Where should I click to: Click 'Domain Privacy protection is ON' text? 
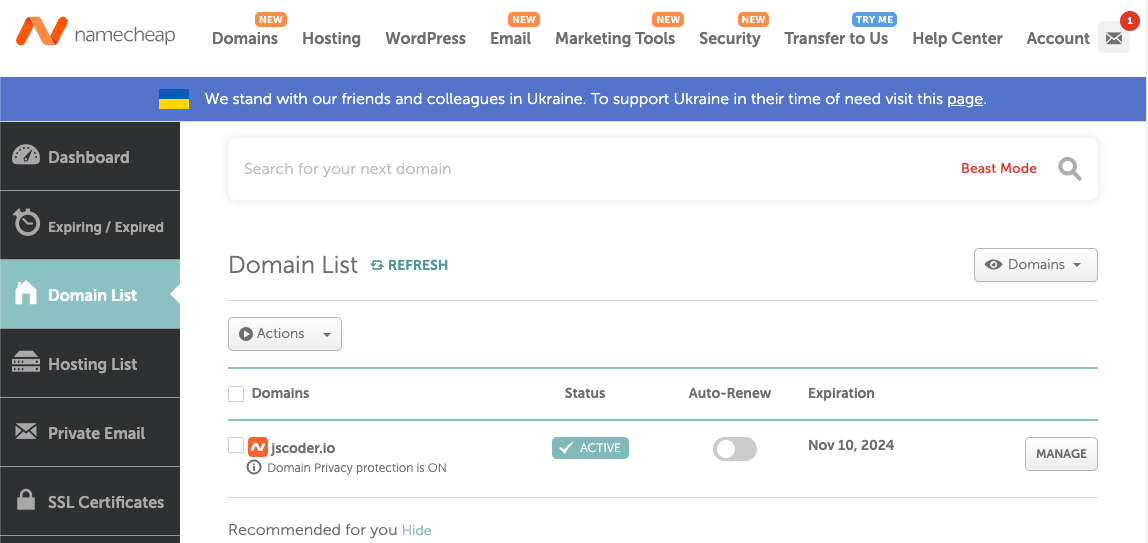[x=357, y=468]
